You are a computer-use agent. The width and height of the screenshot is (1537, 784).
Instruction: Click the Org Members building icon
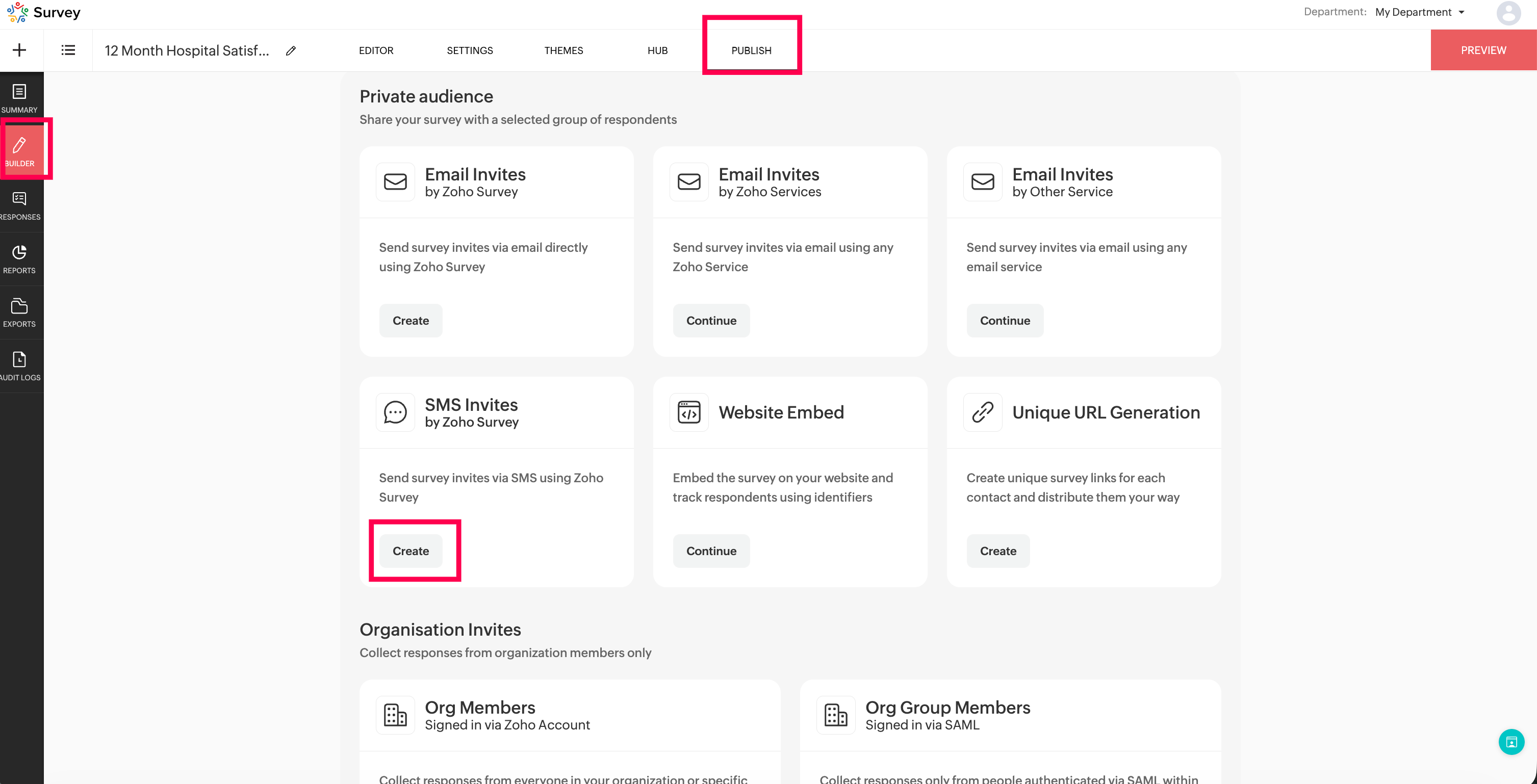[395, 715]
